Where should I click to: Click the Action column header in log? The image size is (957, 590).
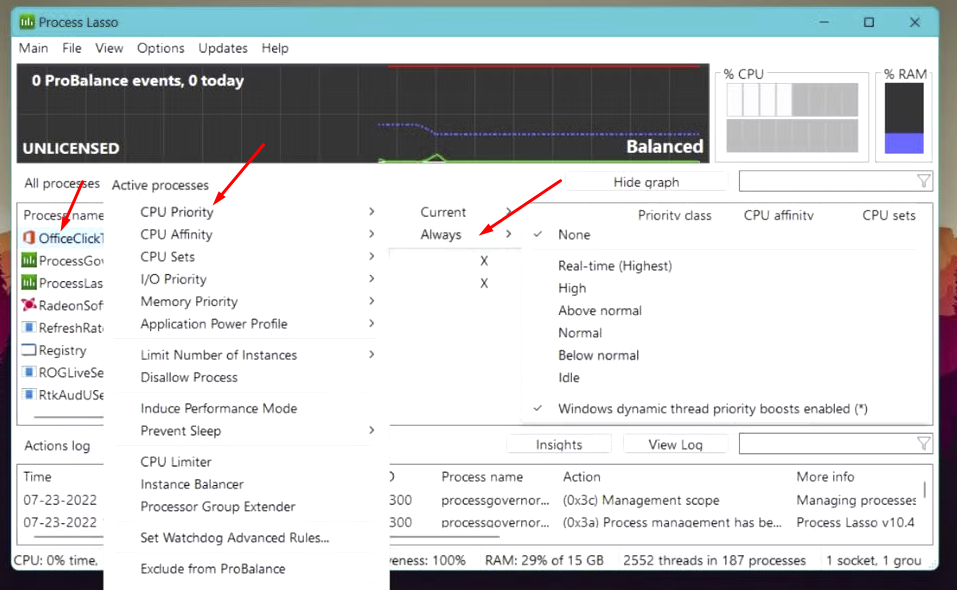[581, 477]
